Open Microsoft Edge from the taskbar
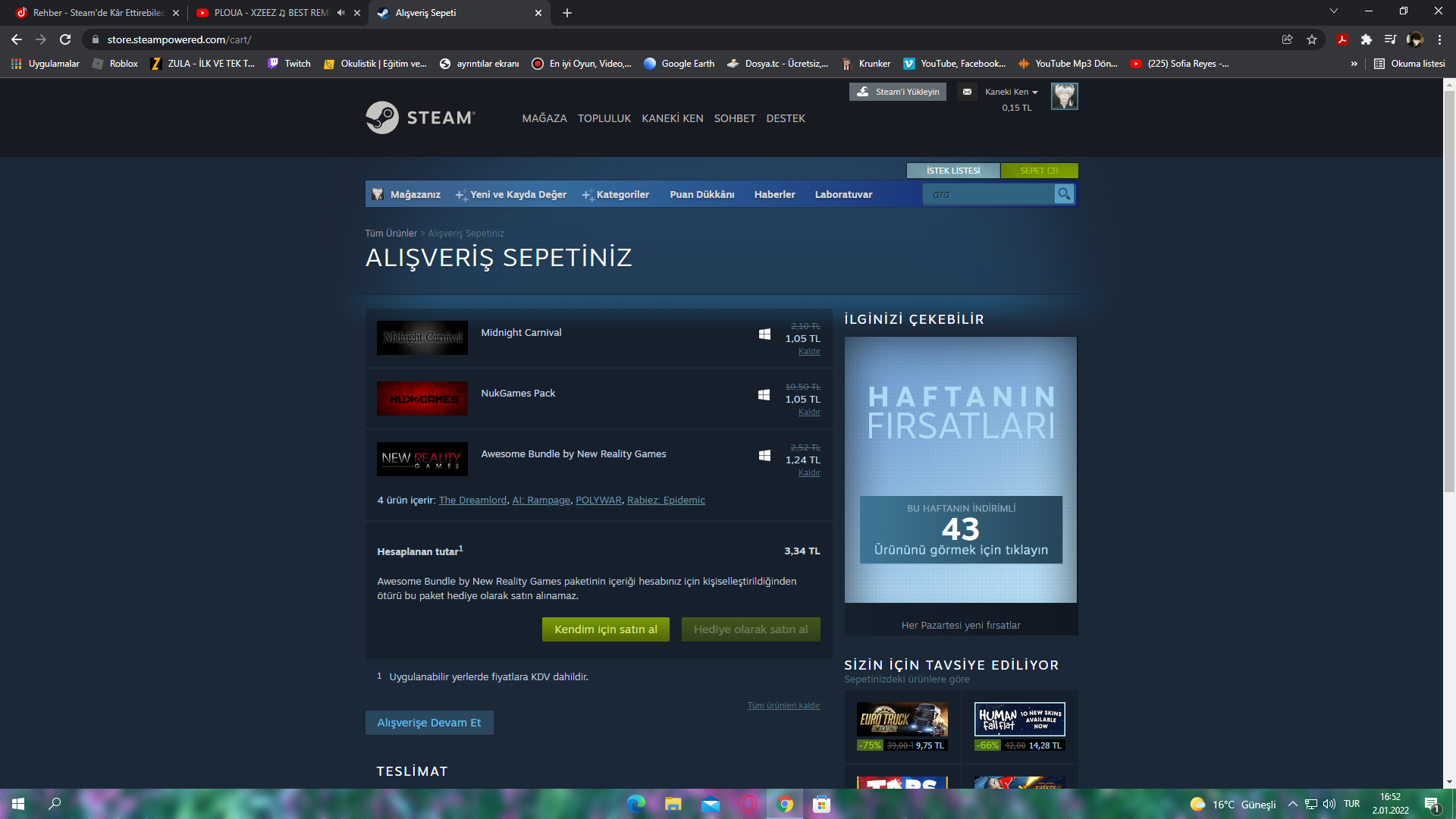The image size is (1456, 819). click(x=635, y=804)
